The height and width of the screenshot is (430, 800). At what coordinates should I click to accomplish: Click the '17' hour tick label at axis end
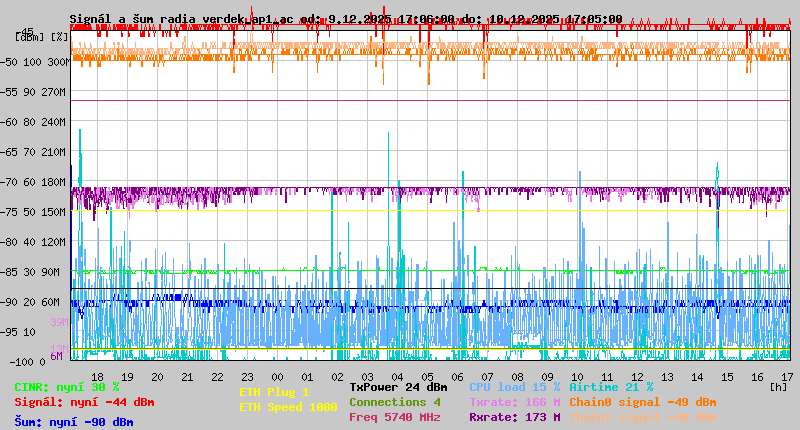787,377
